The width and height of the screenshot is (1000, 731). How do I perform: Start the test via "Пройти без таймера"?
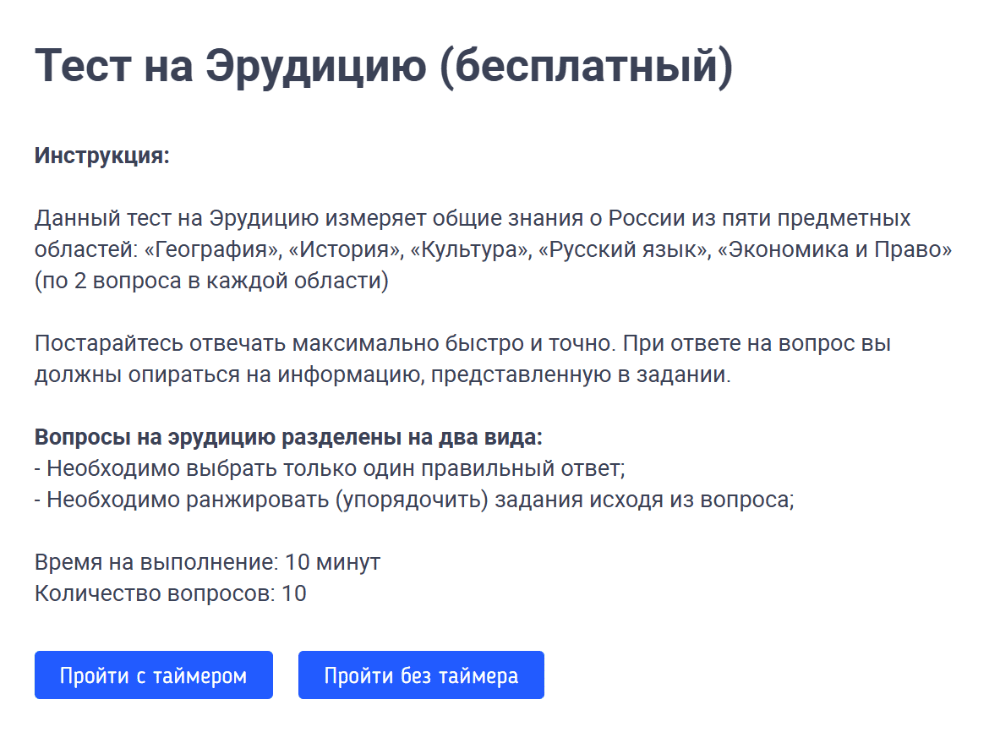coord(420,675)
